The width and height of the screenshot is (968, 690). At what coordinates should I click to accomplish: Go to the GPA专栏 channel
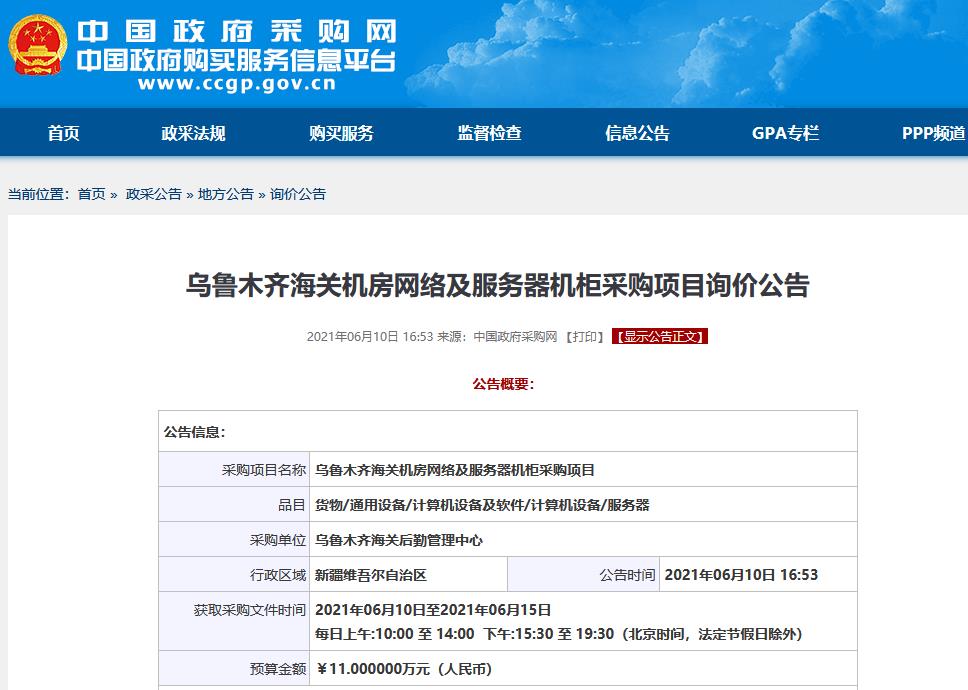(783, 132)
